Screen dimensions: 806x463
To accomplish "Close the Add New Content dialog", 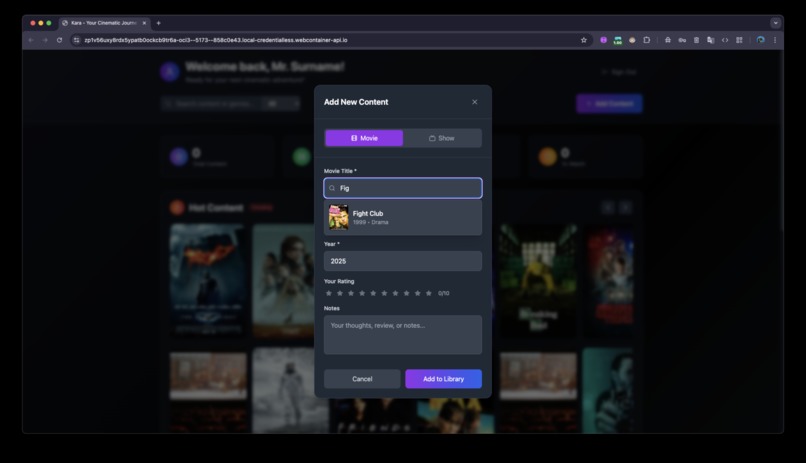I will coord(474,102).
